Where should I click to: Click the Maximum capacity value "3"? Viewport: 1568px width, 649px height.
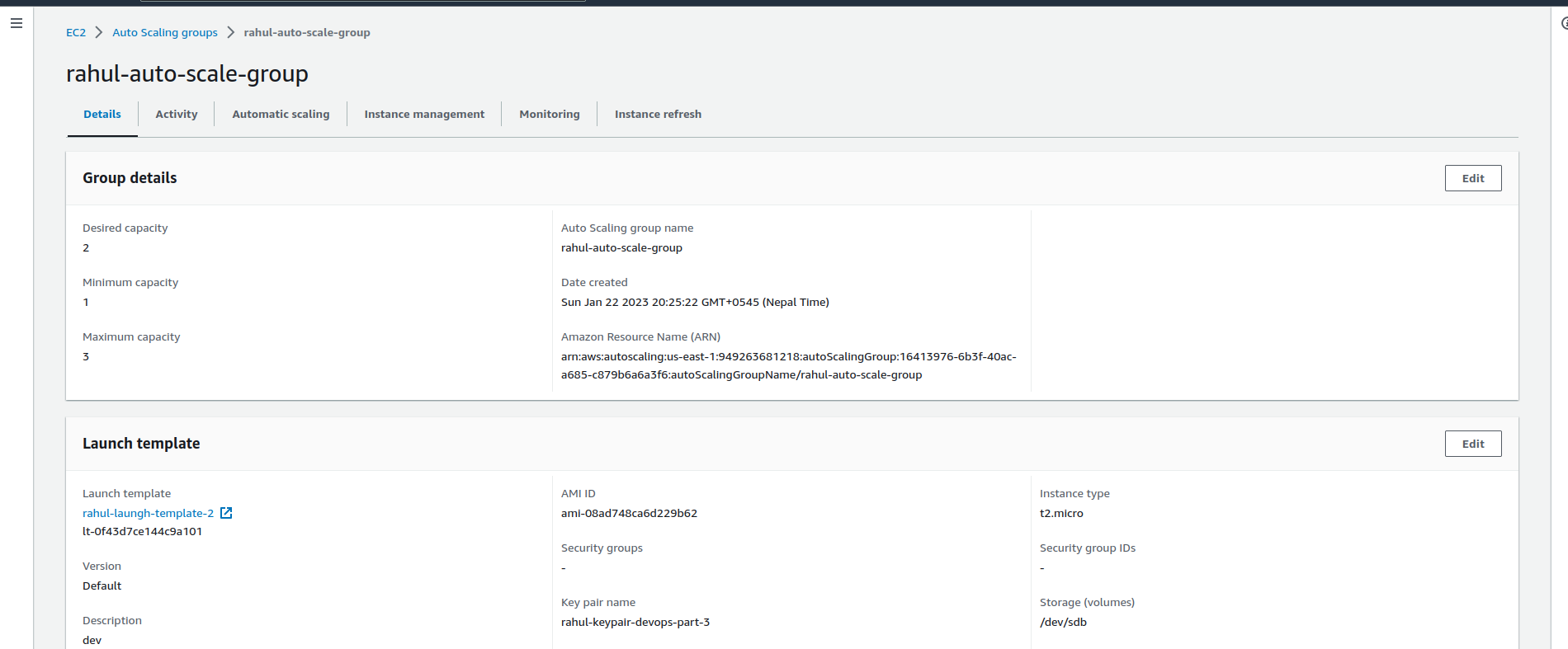click(86, 356)
